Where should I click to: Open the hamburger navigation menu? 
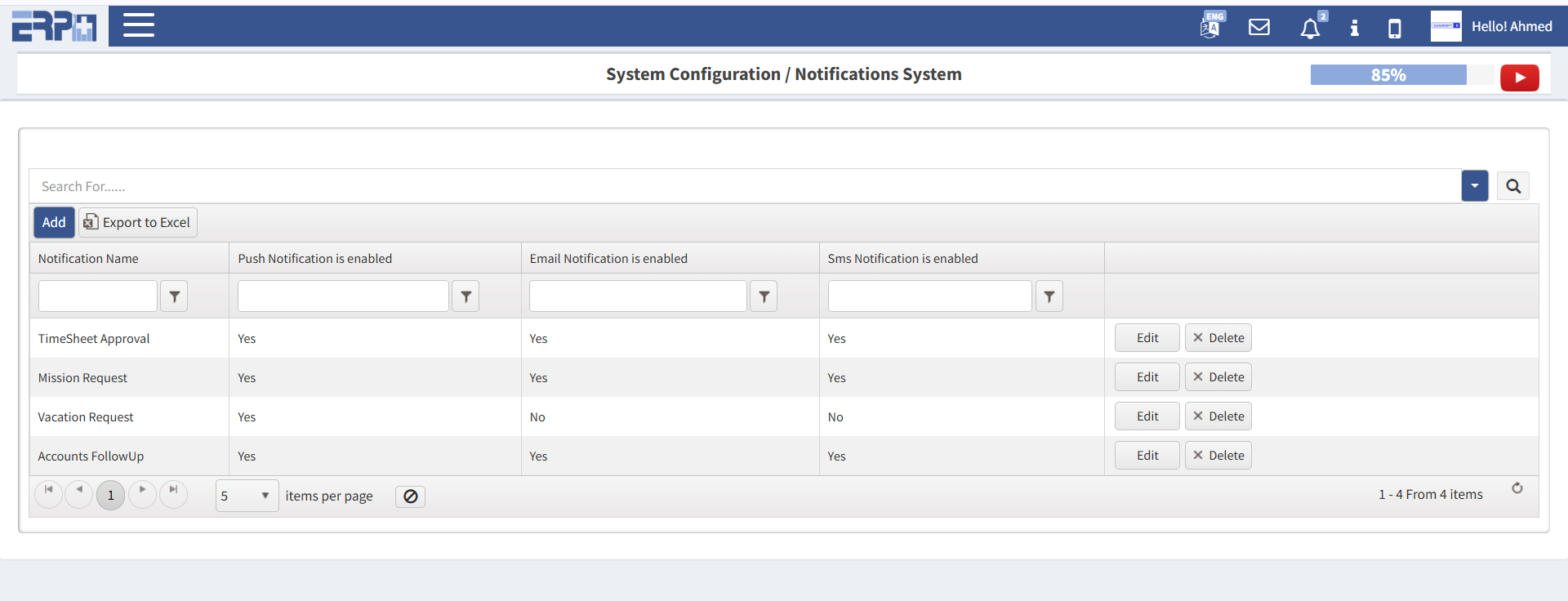click(x=138, y=25)
